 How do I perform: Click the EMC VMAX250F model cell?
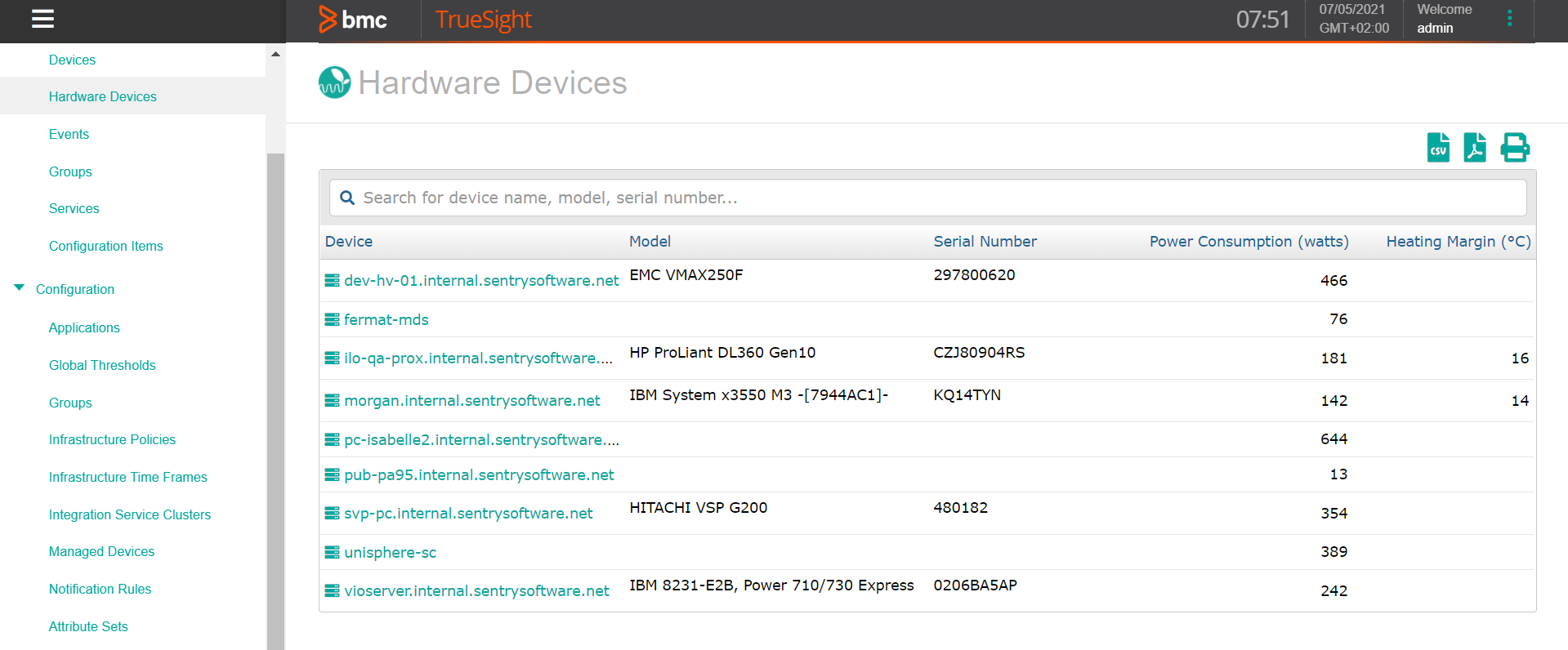coord(686,275)
